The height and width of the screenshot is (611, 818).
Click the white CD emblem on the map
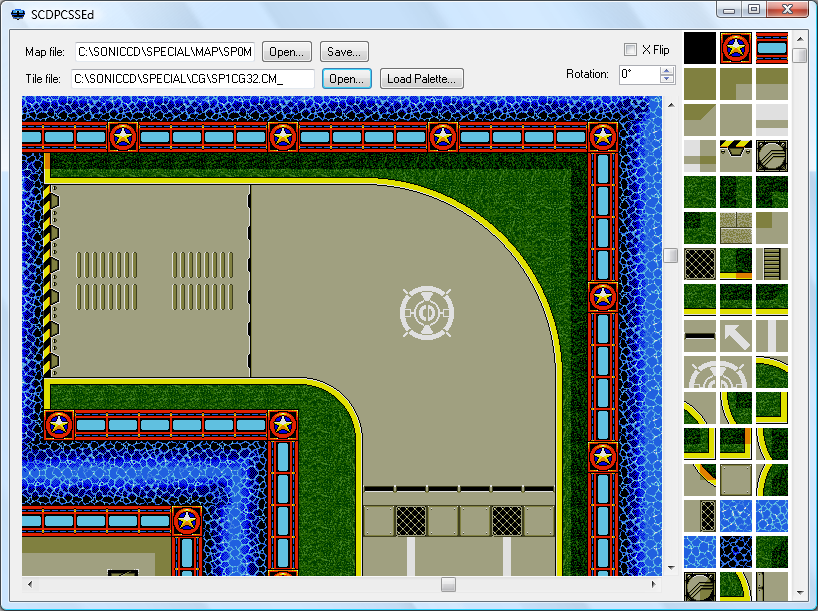pos(427,313)
